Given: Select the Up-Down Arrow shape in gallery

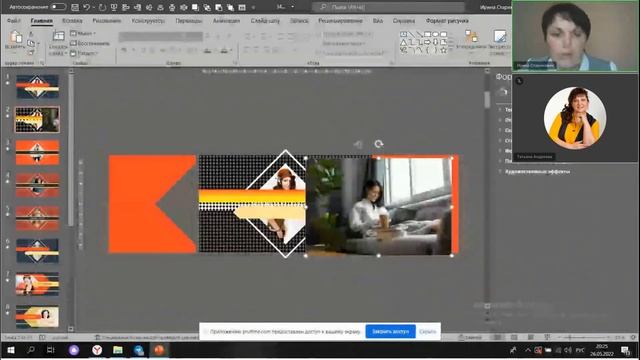Looking at the screenshot, I should [x=436, y=42].
